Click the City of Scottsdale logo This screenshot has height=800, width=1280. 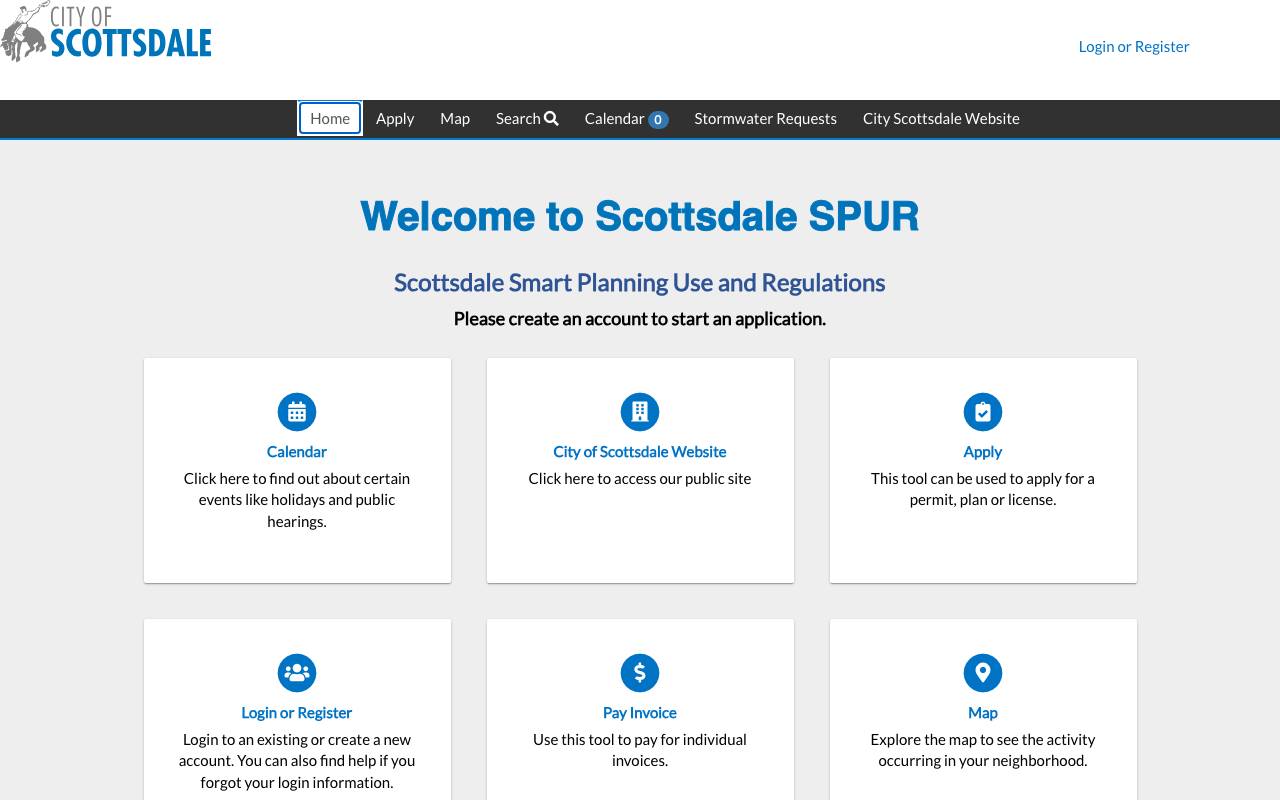(x=106, y=32)
